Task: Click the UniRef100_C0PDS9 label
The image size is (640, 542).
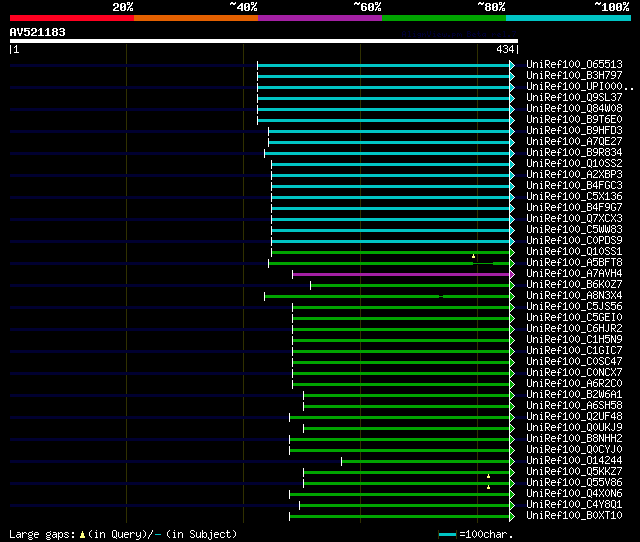Action: tap(574, 241)
